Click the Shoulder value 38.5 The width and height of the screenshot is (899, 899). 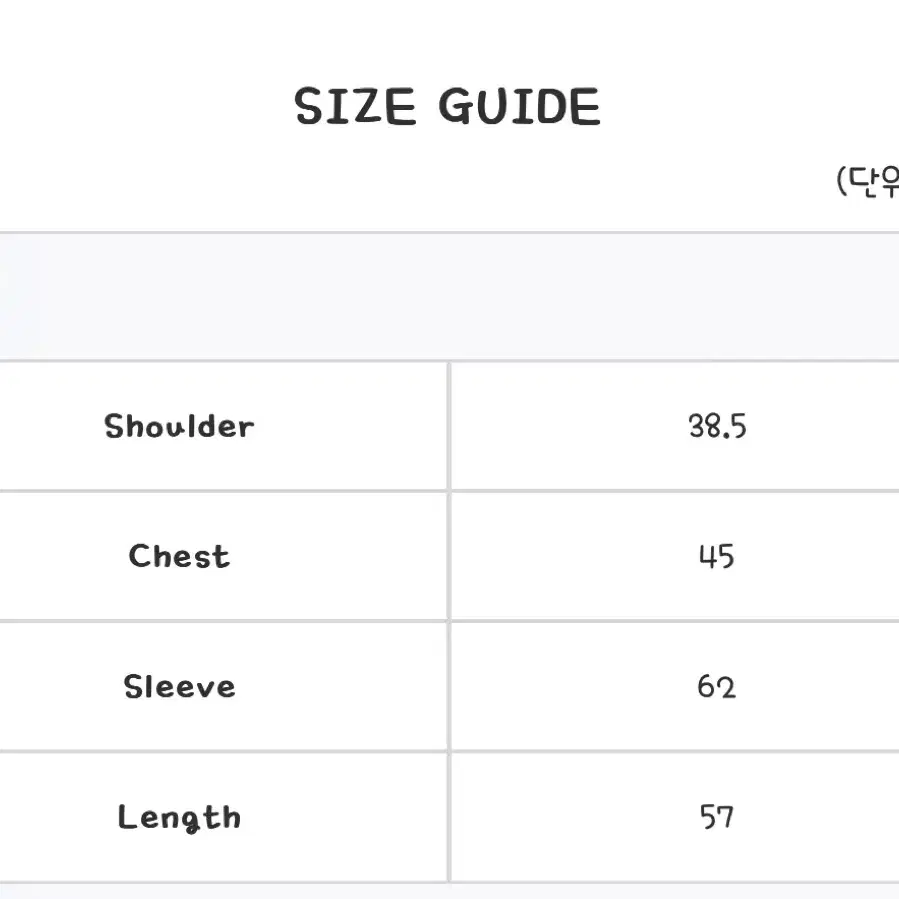(x=717, y=427)
